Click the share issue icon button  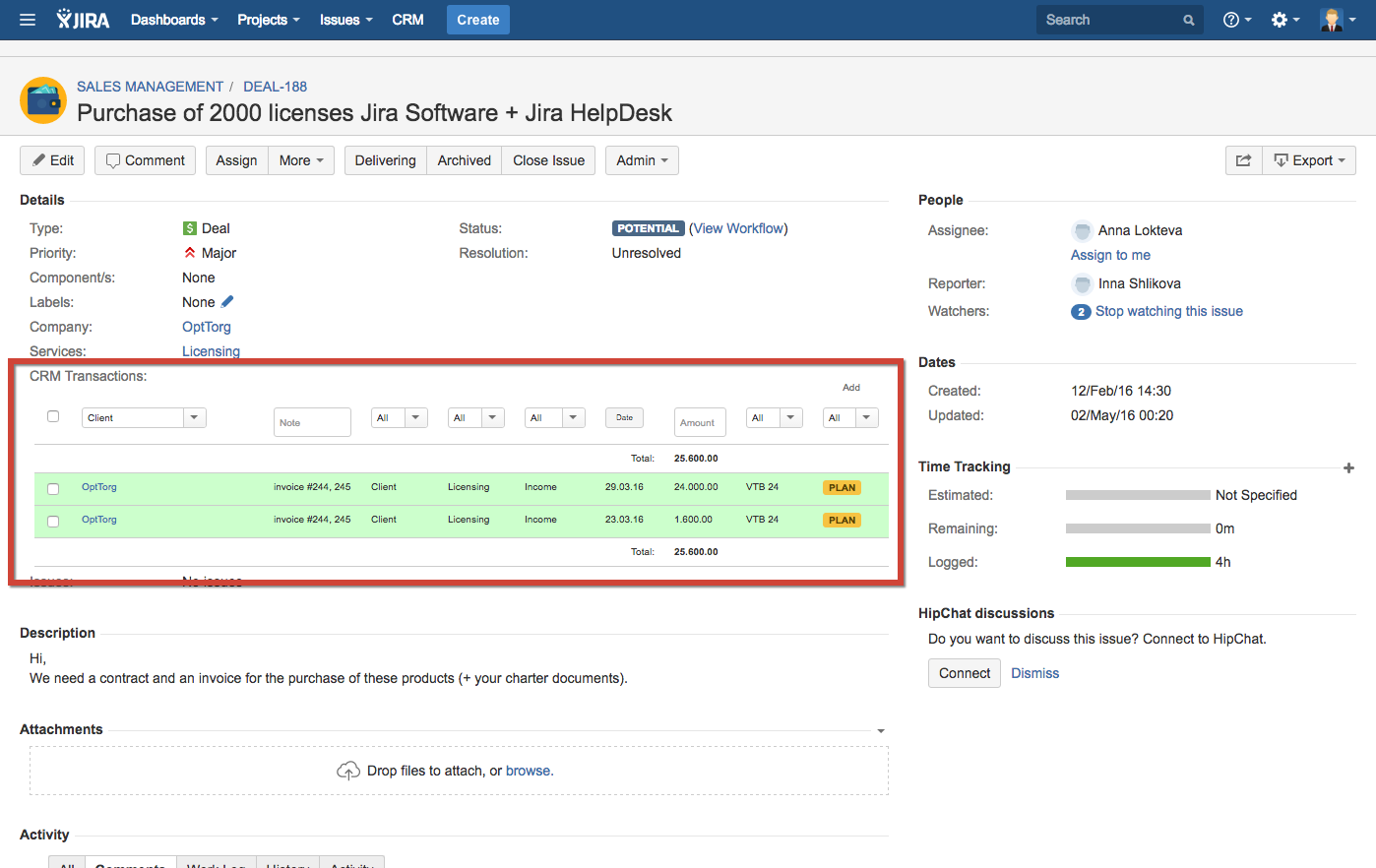pyautogui.click(x=1243, y=160)
